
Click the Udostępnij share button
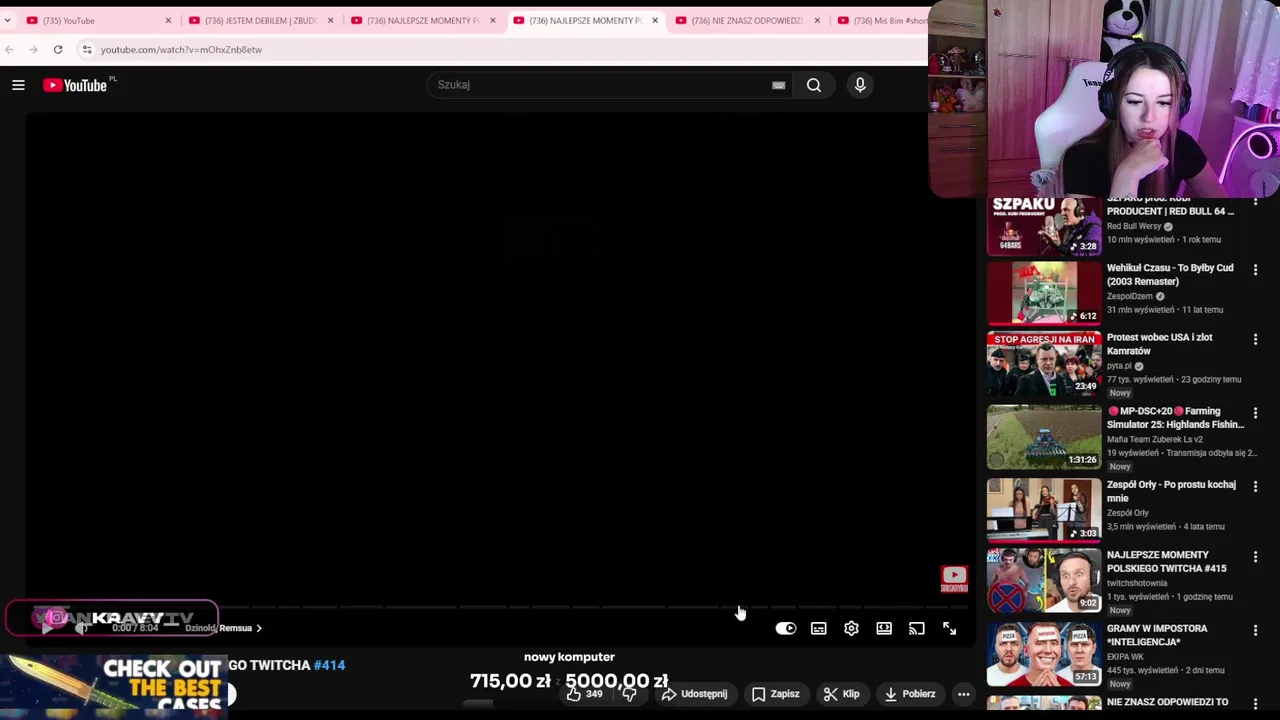(694, 694)
